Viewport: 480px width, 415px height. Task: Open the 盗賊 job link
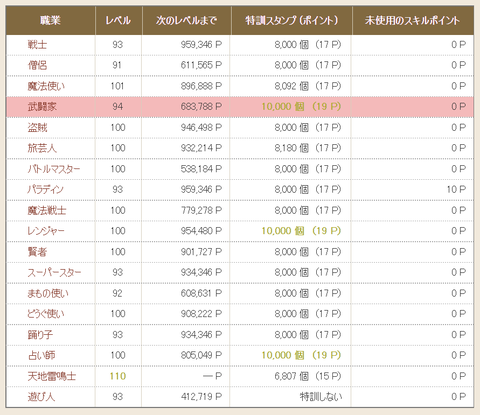click(x=37, y=127)
